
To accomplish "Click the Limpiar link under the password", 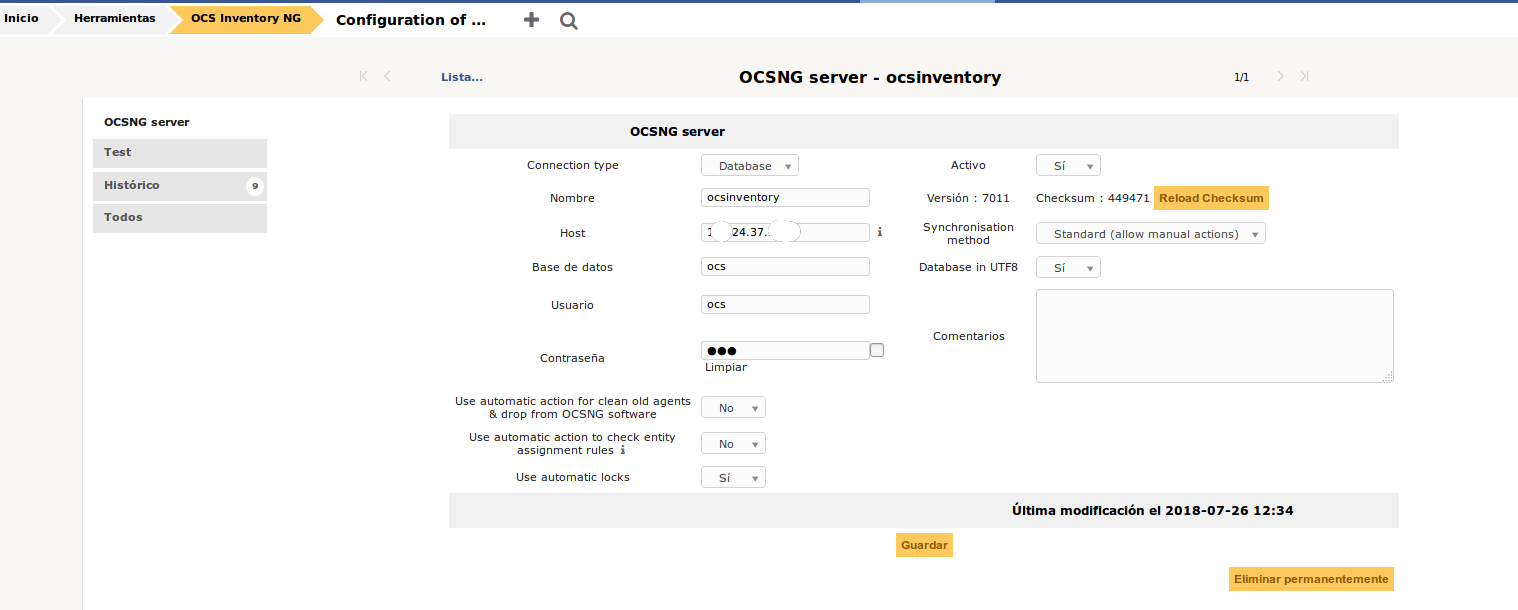I will [725, 367].
